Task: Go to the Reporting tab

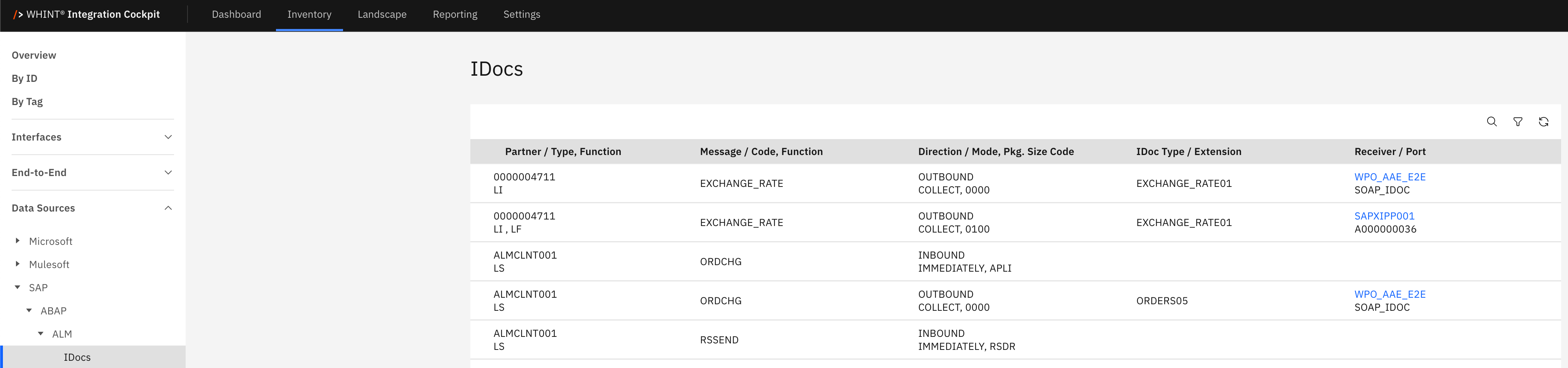Action: tap(455, 14)
